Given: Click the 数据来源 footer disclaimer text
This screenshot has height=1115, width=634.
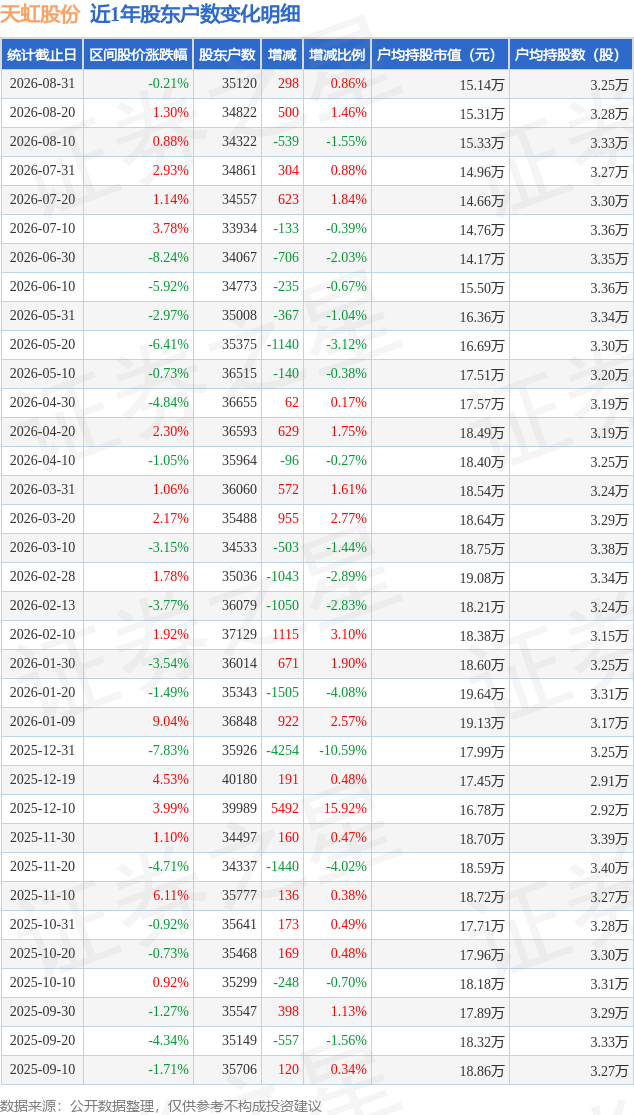Looking at the screenshot, I should click(161, 1106).
